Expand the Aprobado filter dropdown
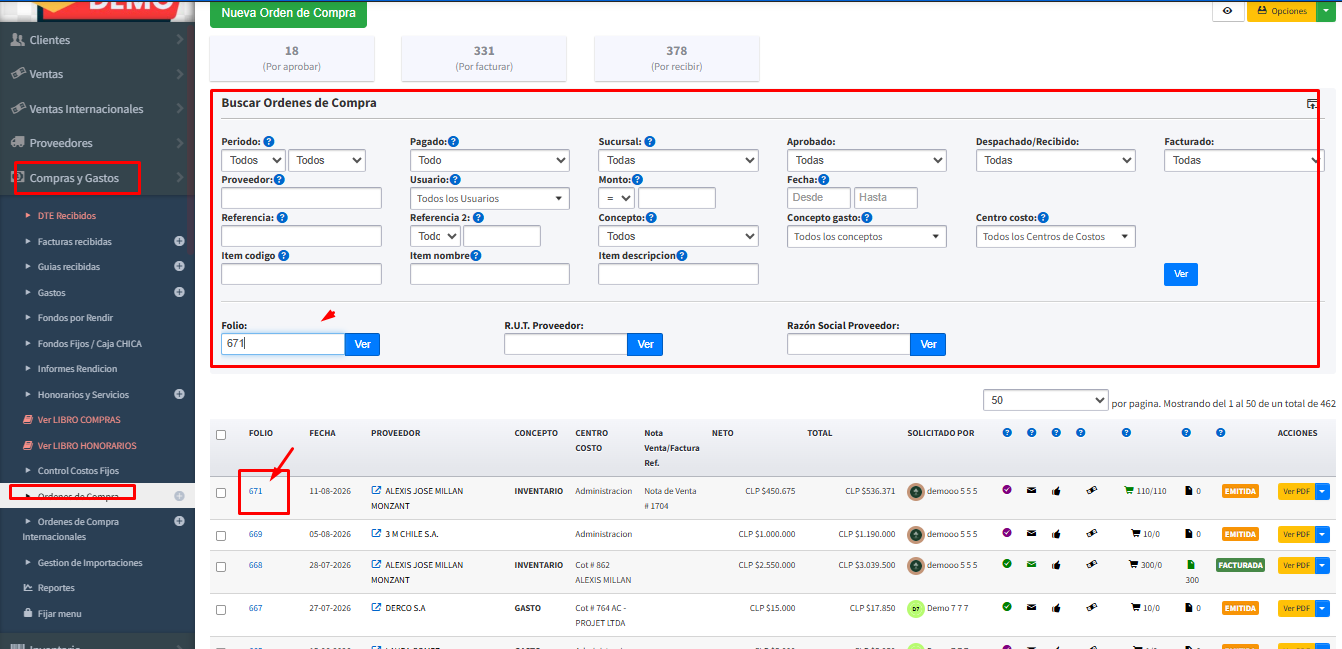The image size is (1342, 649). pos(866,160)
